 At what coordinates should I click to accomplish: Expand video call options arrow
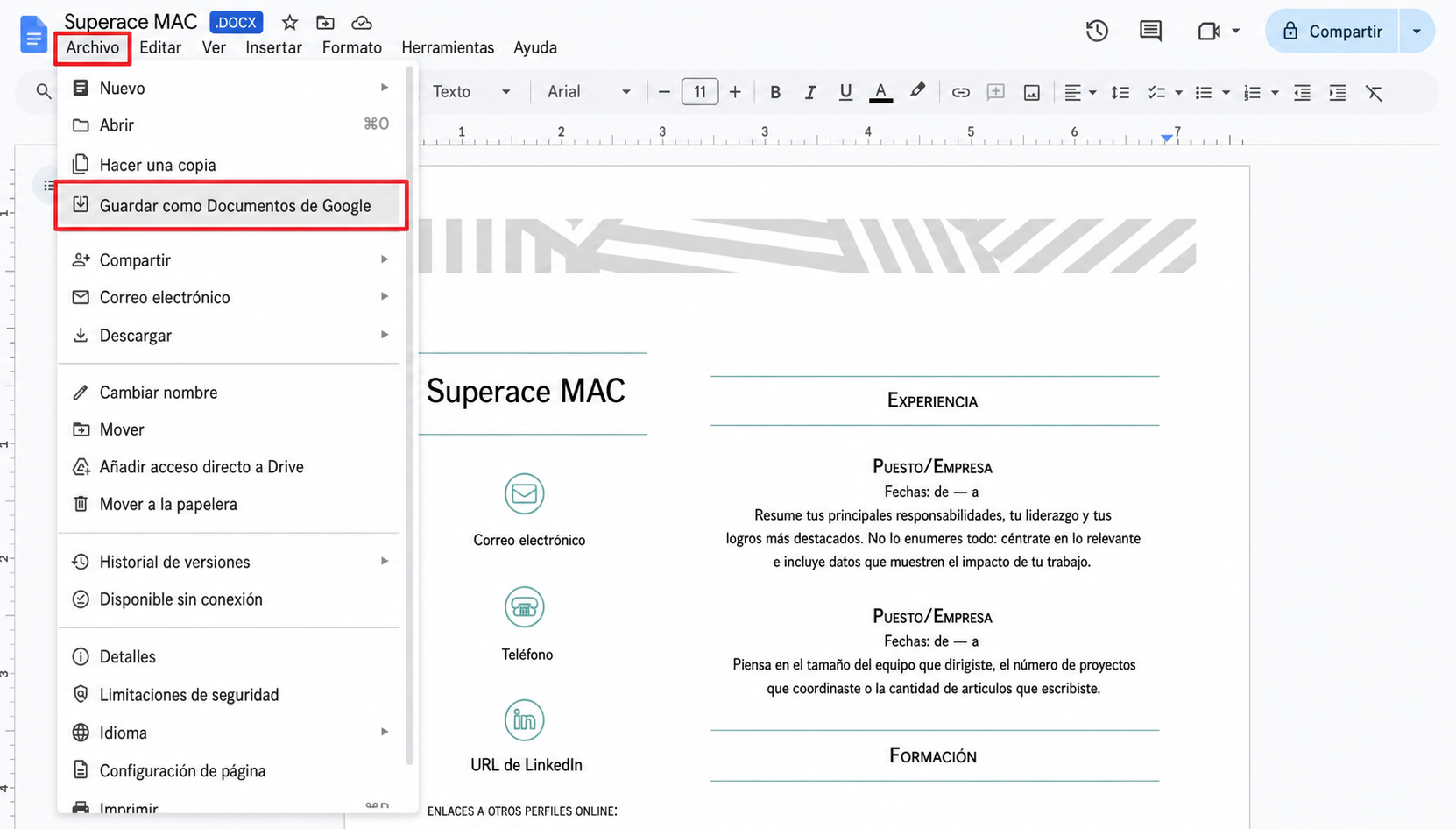(1236, 32)
